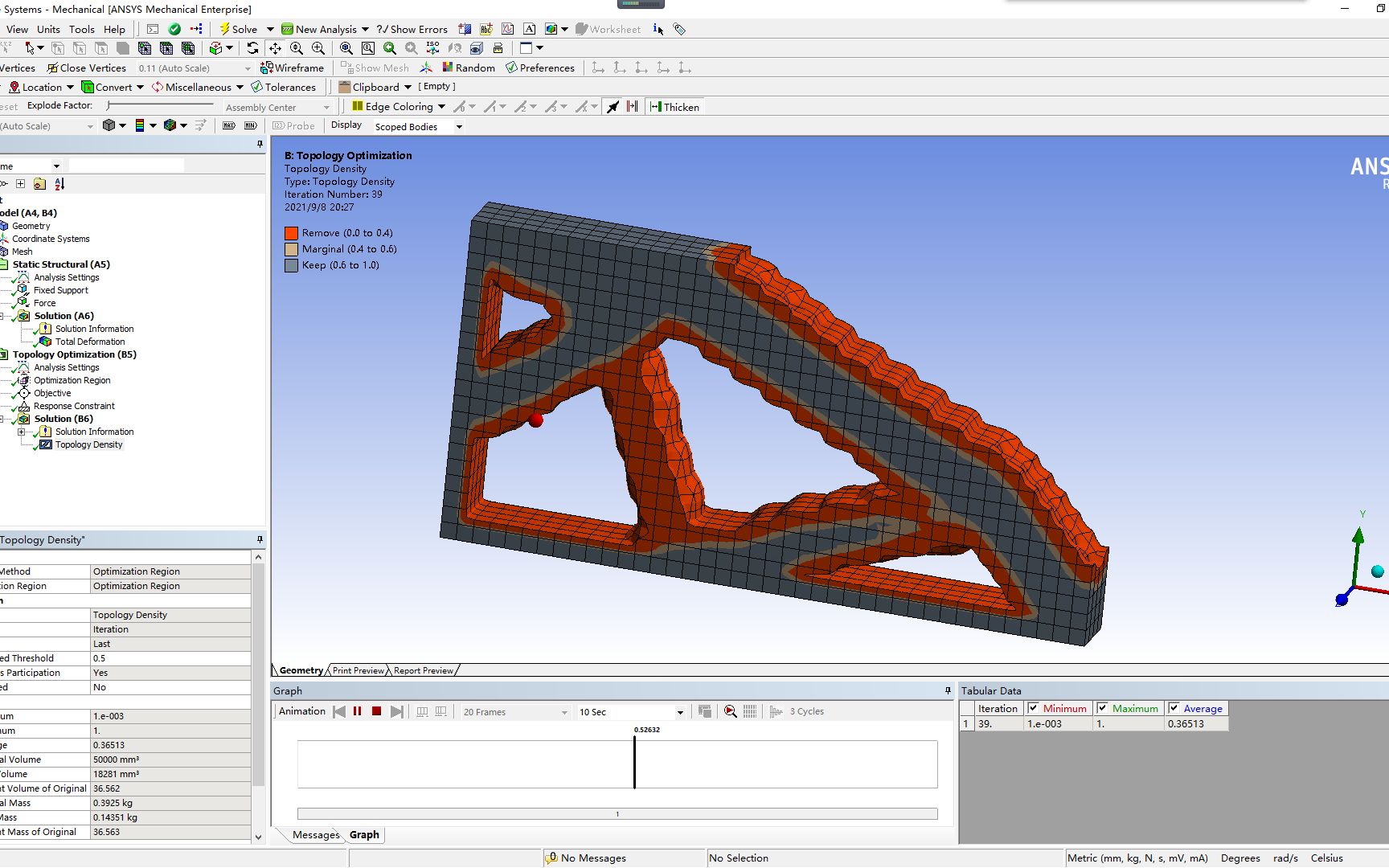The height and width of the screenshot is (868, 1389).
Task: Select the Response Constraint tree item
Action: [74, 406]
